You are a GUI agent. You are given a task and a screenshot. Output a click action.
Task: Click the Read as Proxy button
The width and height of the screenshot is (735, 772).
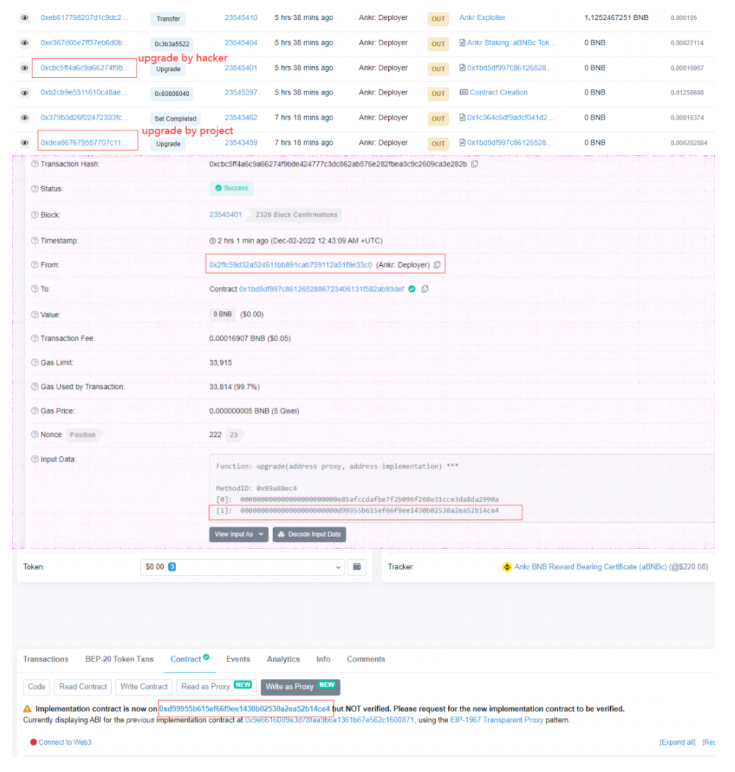[x=217, y=686]
